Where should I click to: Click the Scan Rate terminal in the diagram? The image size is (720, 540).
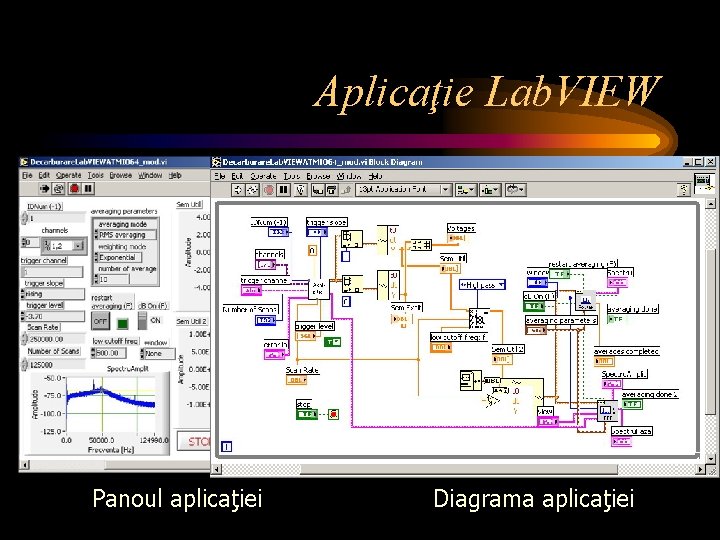296,380
